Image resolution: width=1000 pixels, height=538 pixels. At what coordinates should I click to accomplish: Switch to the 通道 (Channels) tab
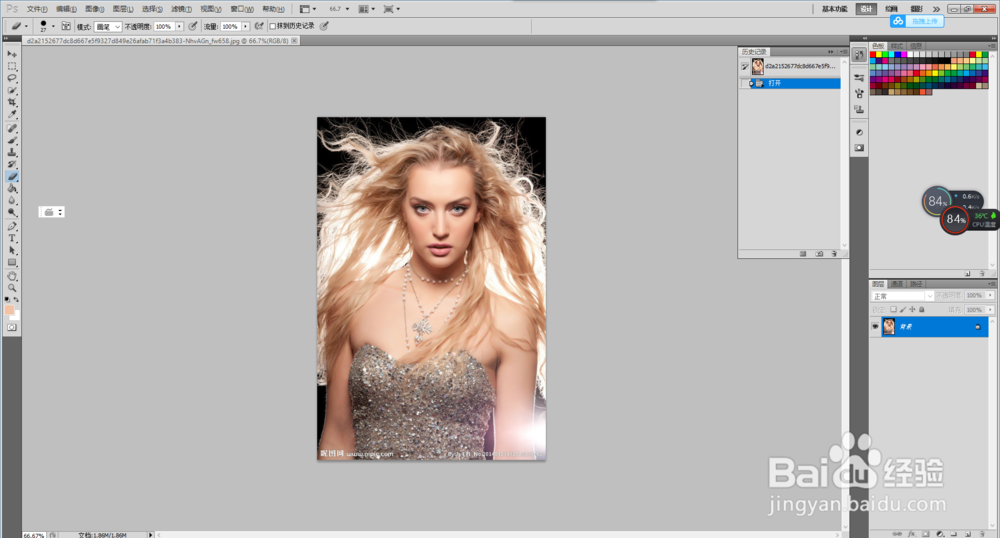897,284
